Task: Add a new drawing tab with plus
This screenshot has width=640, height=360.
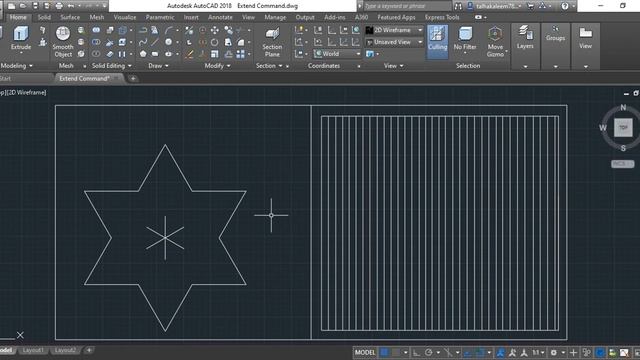Action: pos(133,78)
